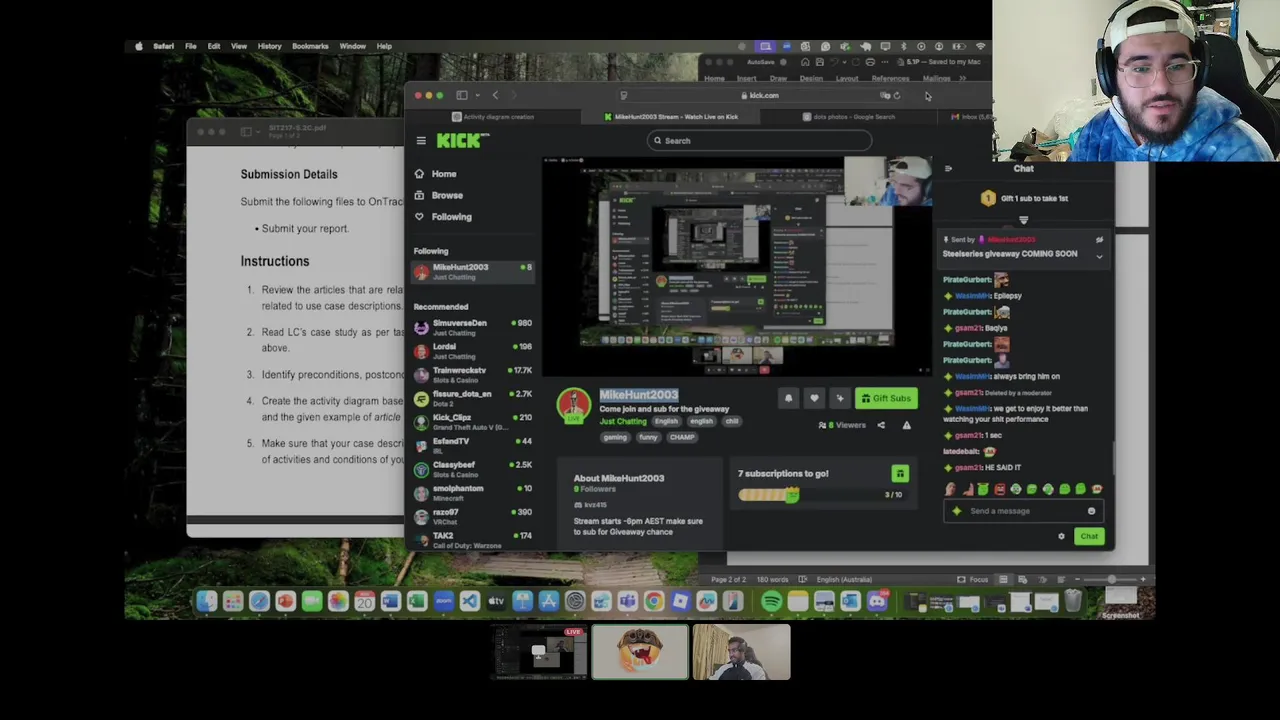Open recommended channel fissure_dota_en
Image resolution: width=1280 pixels, height=720 pixels.
[x=473, y=398]
